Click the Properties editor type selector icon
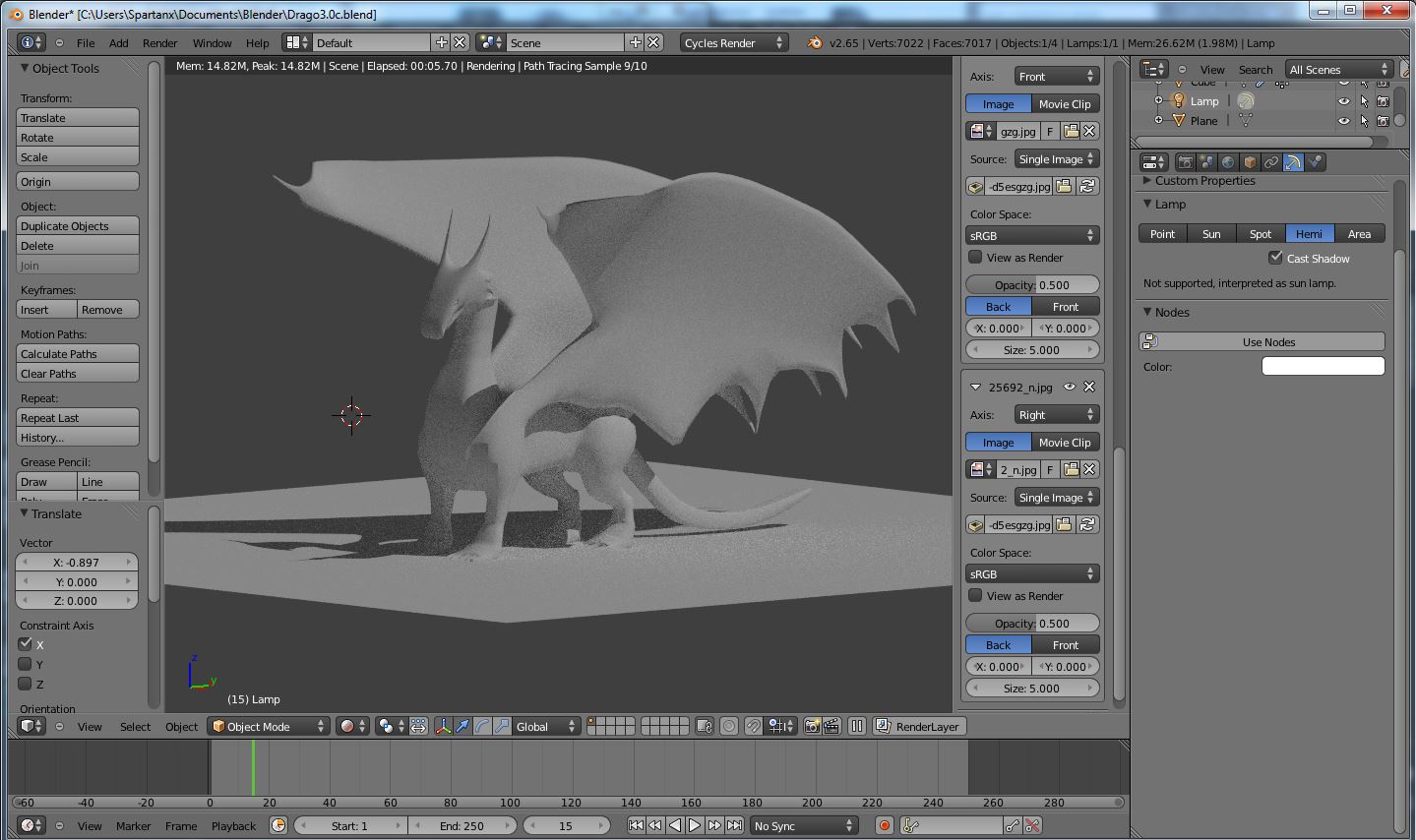 click(x=1153, y=162)
